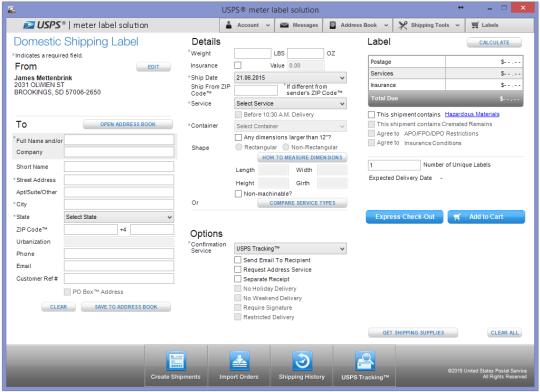Toggle the Insurance checkbox
Viewport: 540px width, 392px height.
pyautogui.click(x=238, y=65)
